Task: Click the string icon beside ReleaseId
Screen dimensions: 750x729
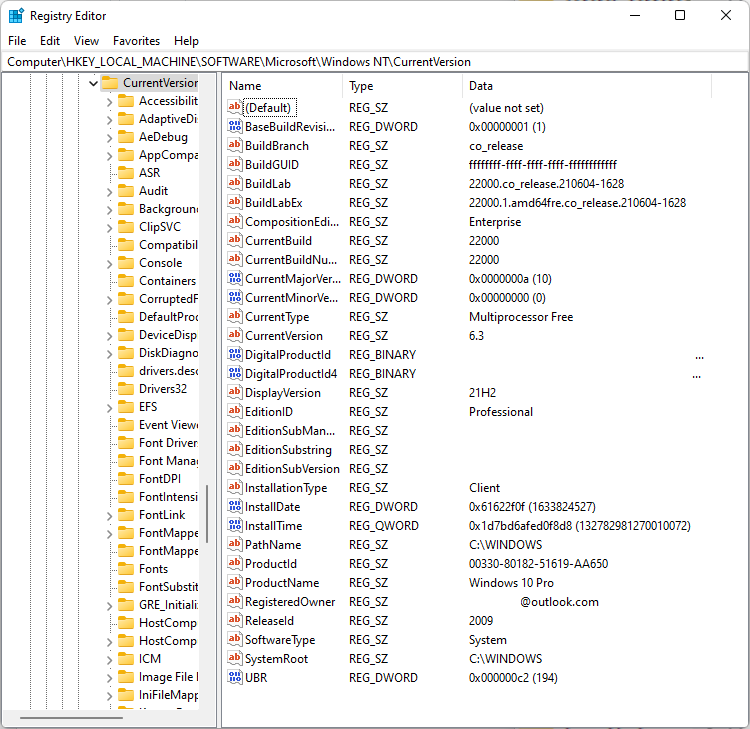Action: [x=234, y=620]
